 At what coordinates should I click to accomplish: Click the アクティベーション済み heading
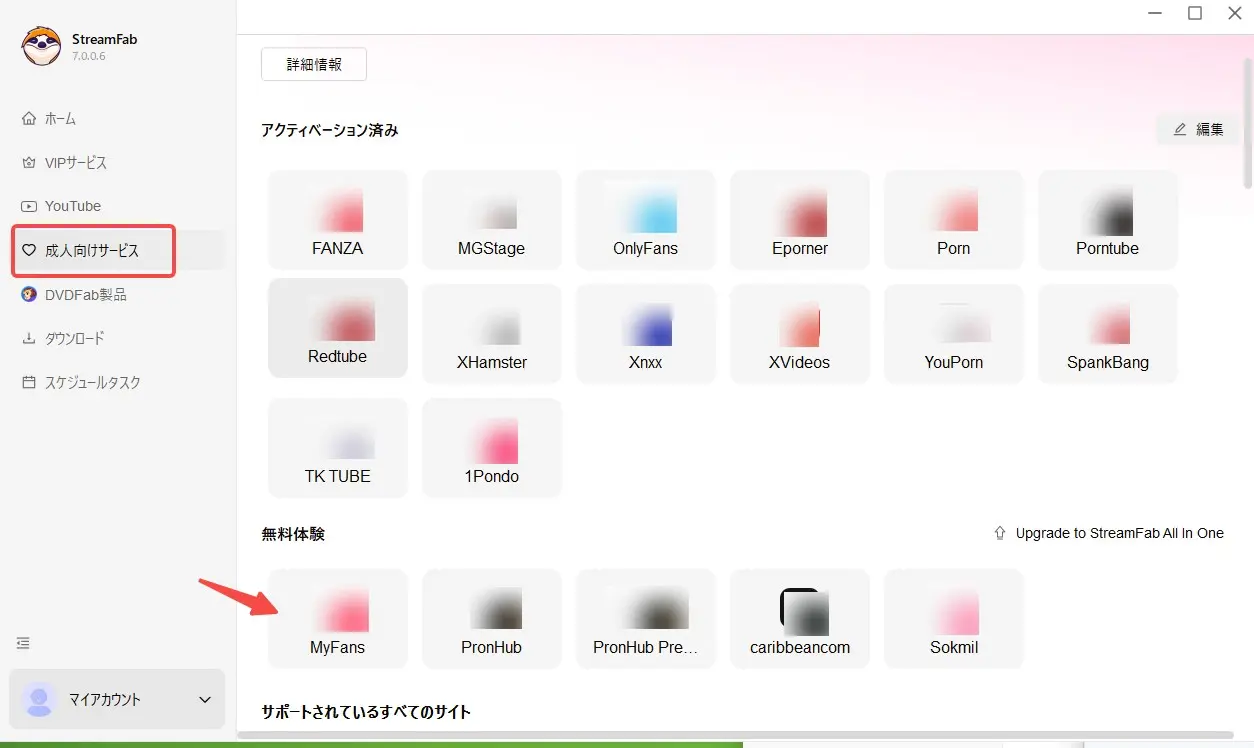coord(330,130)
